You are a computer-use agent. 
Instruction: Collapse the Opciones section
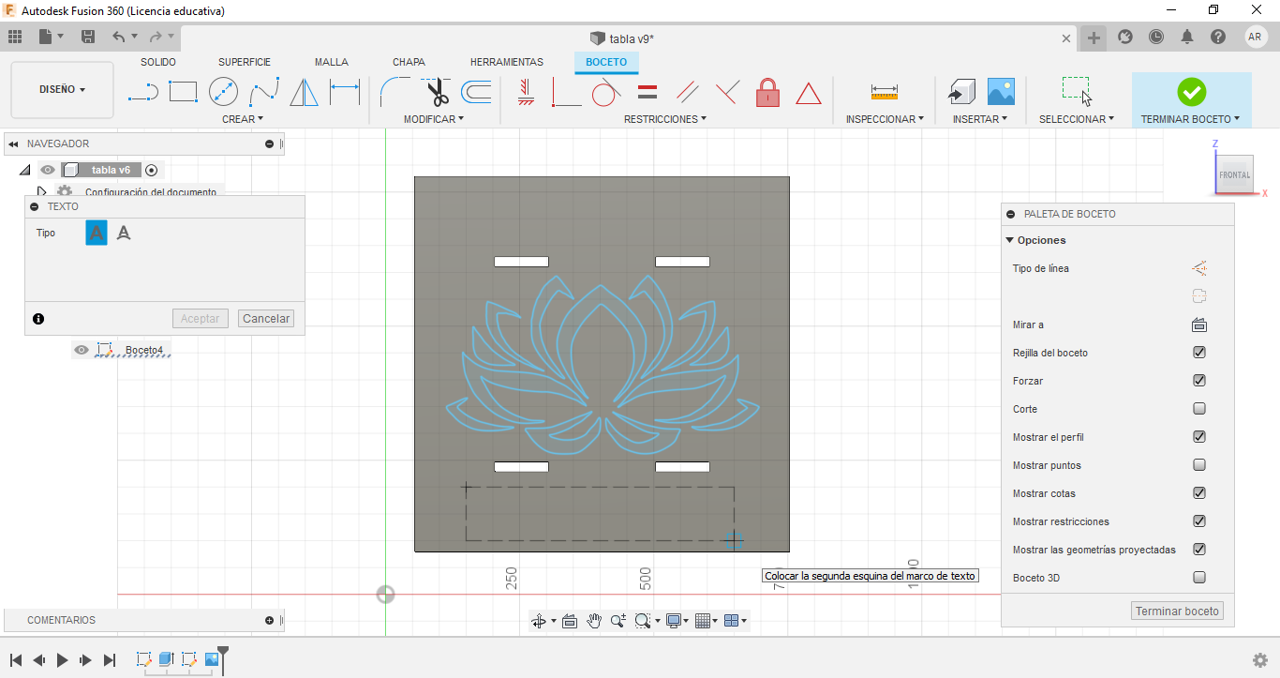[x=1010, y=240]
